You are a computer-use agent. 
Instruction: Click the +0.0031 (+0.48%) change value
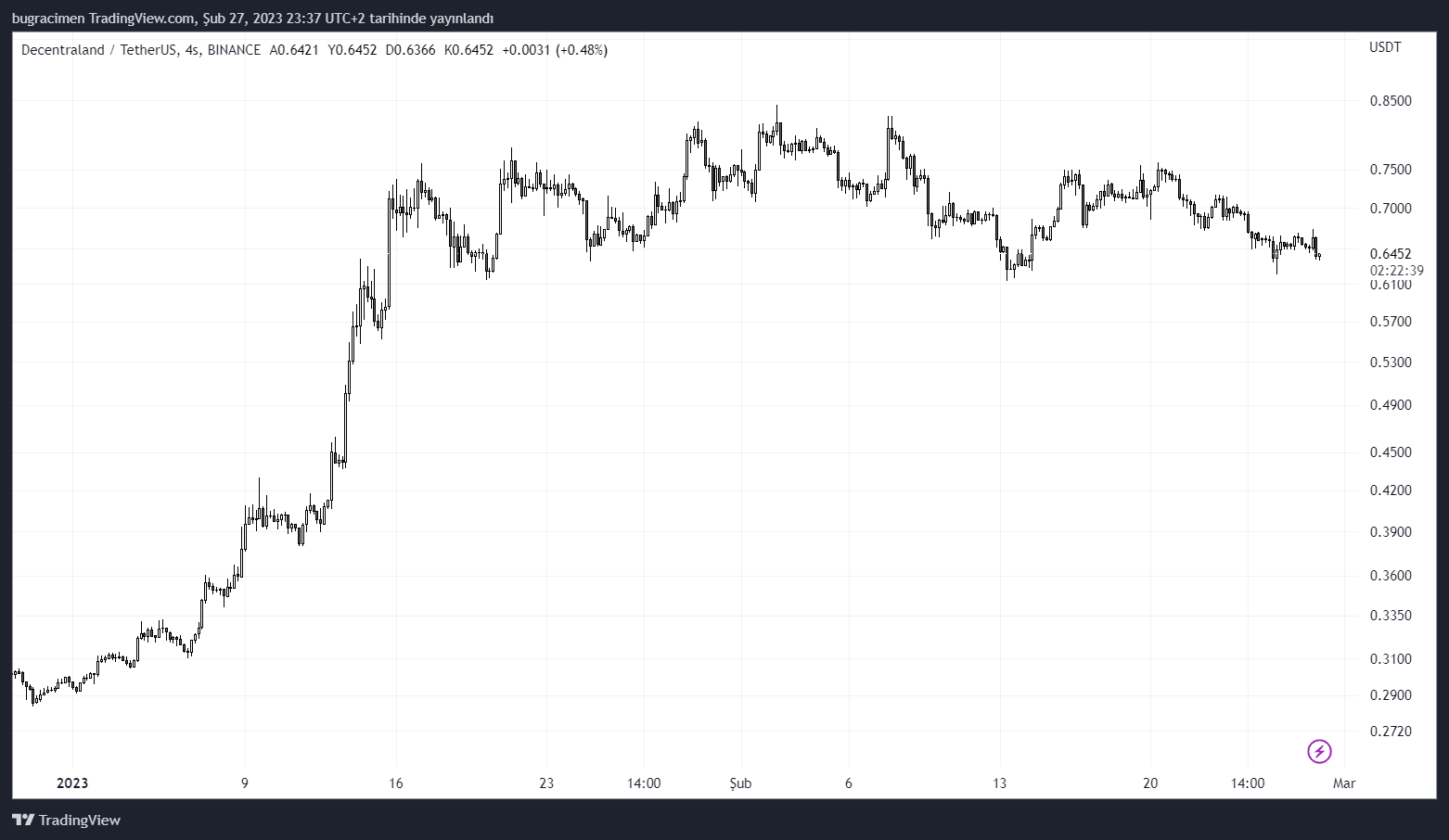click(555, 50)
